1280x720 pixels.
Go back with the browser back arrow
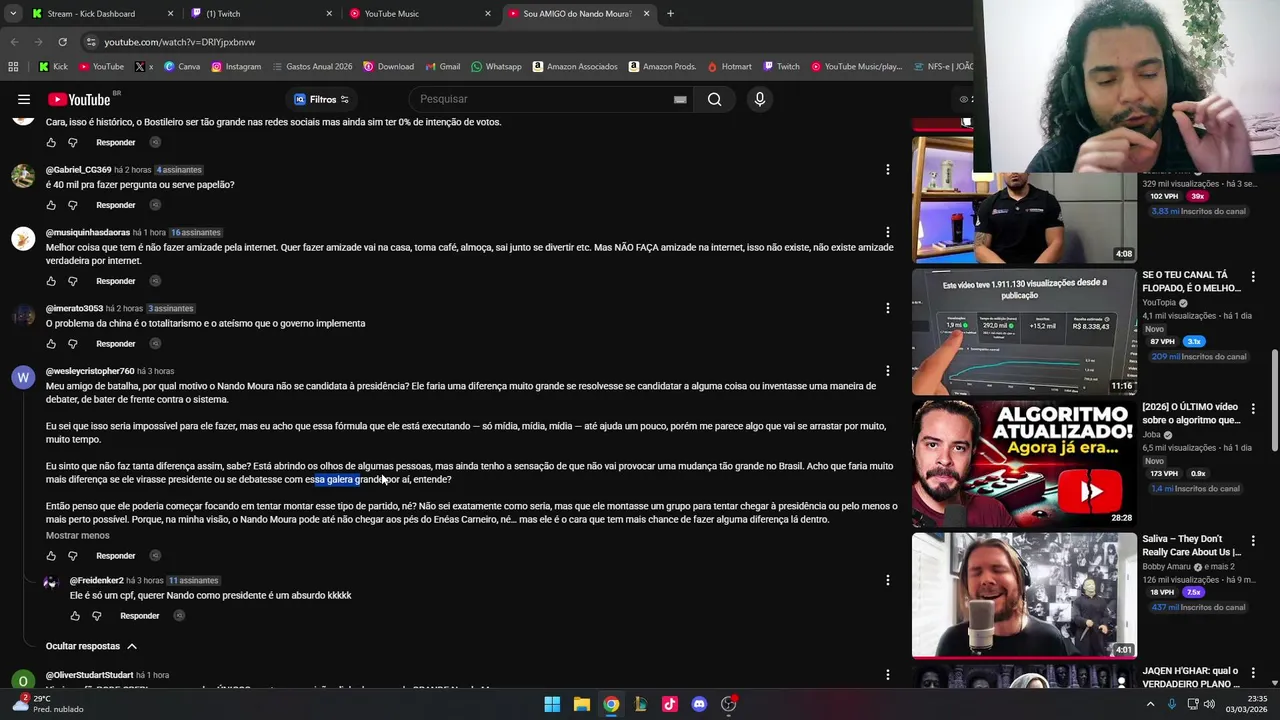14,42
